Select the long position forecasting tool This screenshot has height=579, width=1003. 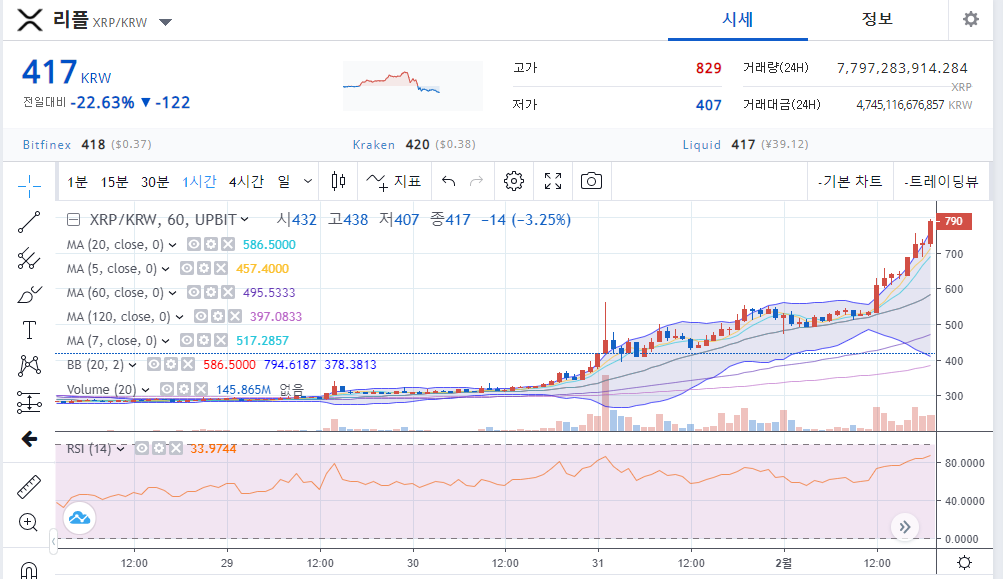[x=29, y=402]
